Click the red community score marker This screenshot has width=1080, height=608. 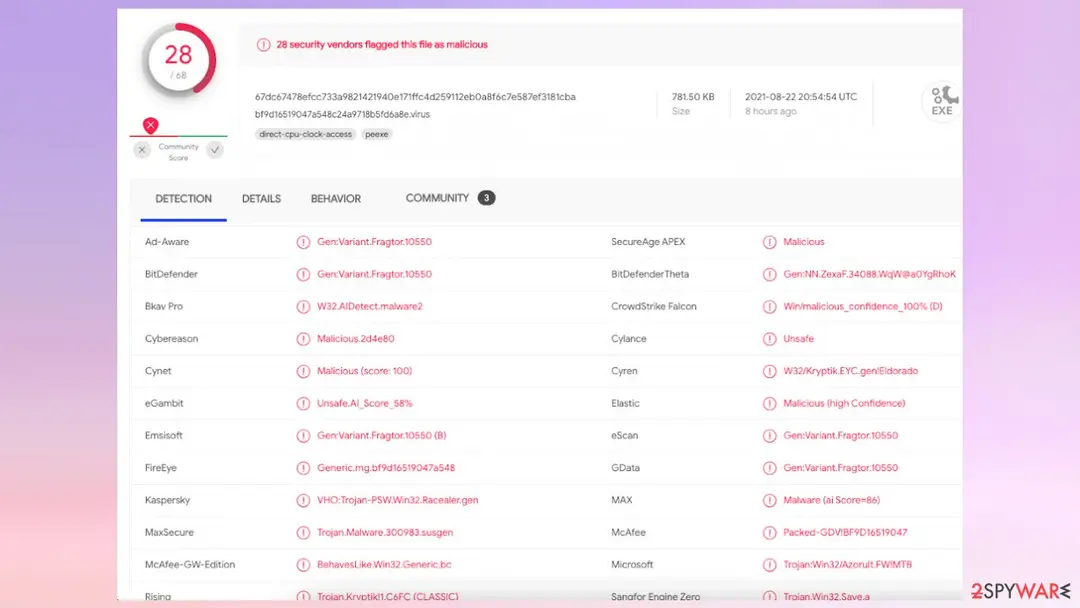tap(150, 125)
